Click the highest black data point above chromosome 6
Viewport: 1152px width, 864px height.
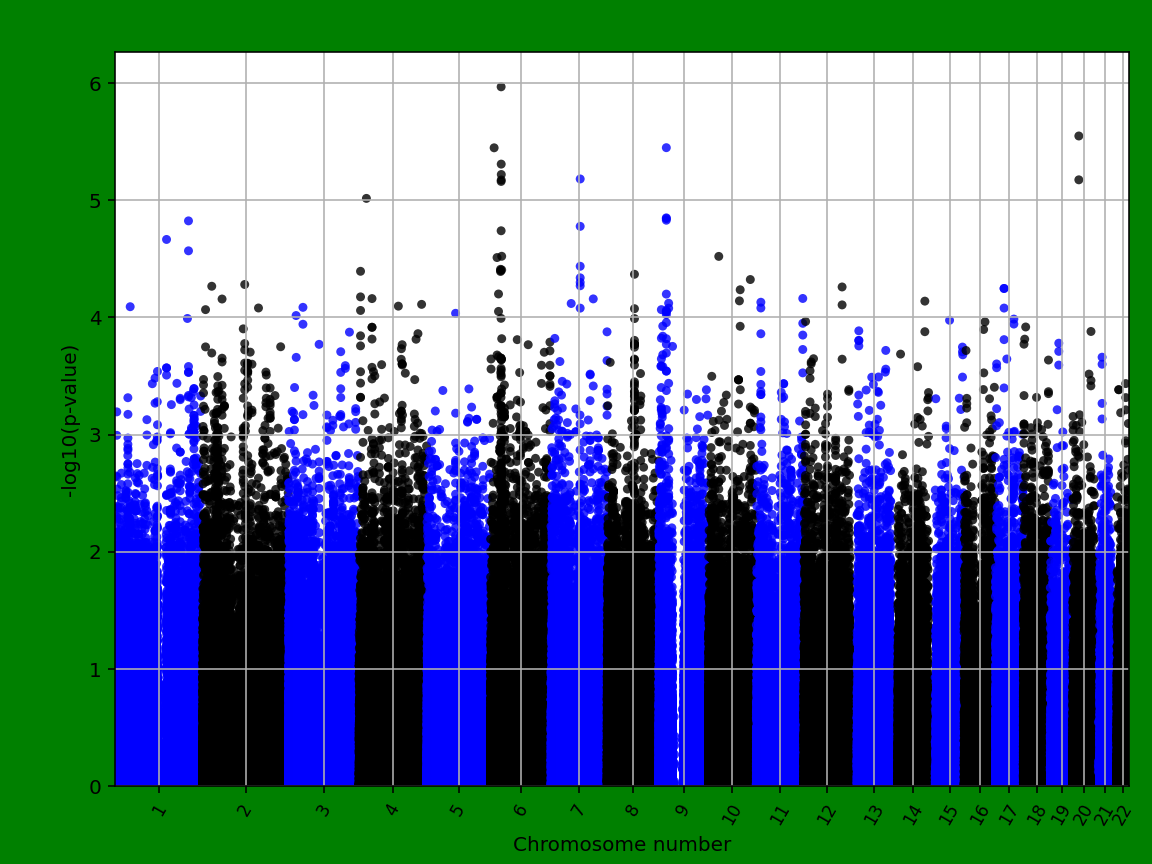(x=500, y=86)
